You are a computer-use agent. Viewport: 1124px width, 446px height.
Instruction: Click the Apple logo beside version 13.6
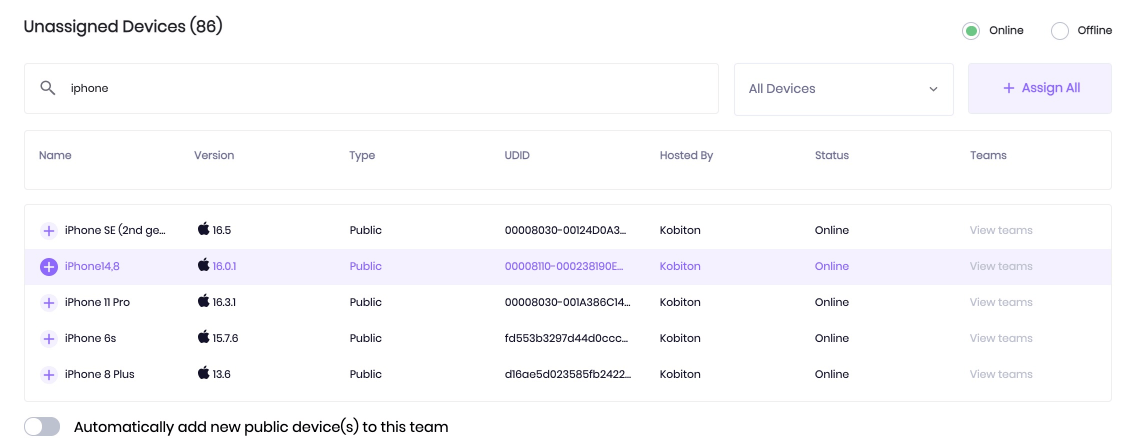coord(204,373)
